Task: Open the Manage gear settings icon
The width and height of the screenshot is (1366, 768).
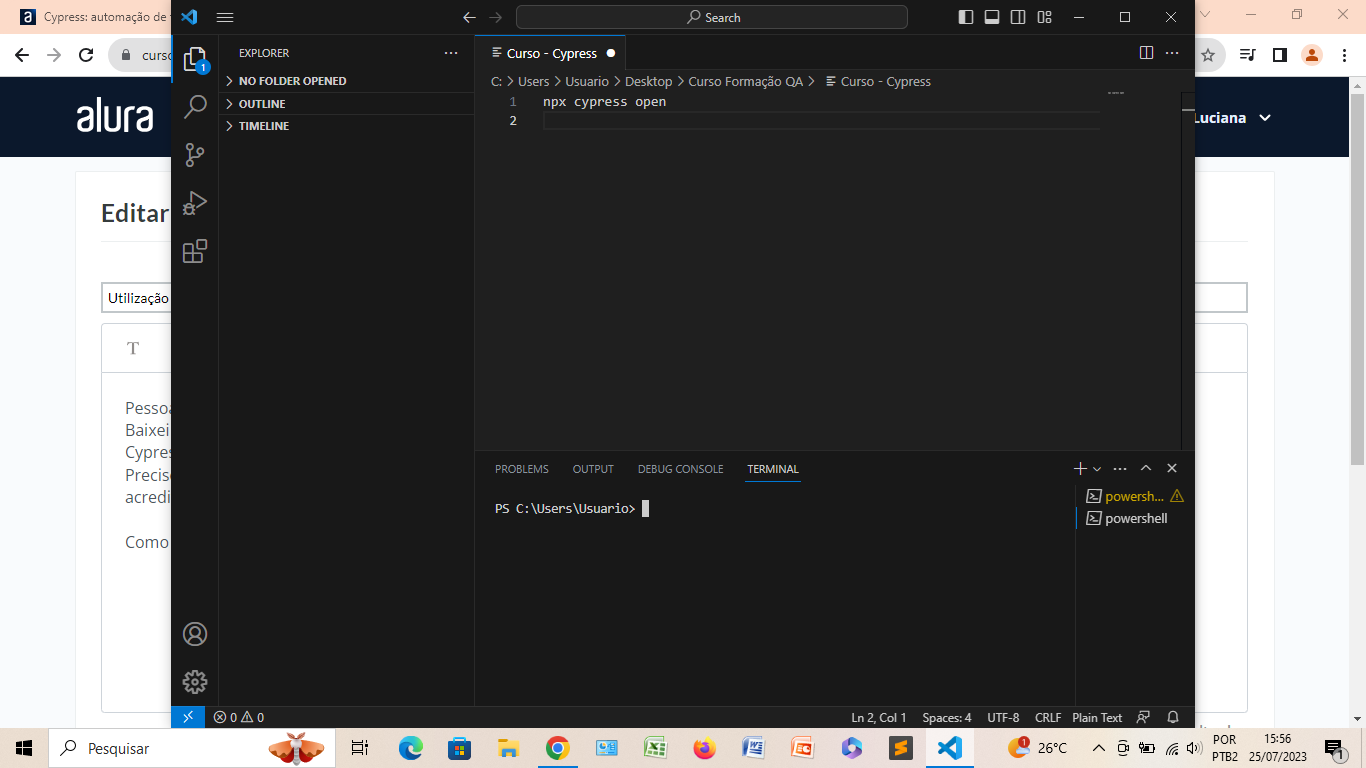Action: click(x=195, y=682)
